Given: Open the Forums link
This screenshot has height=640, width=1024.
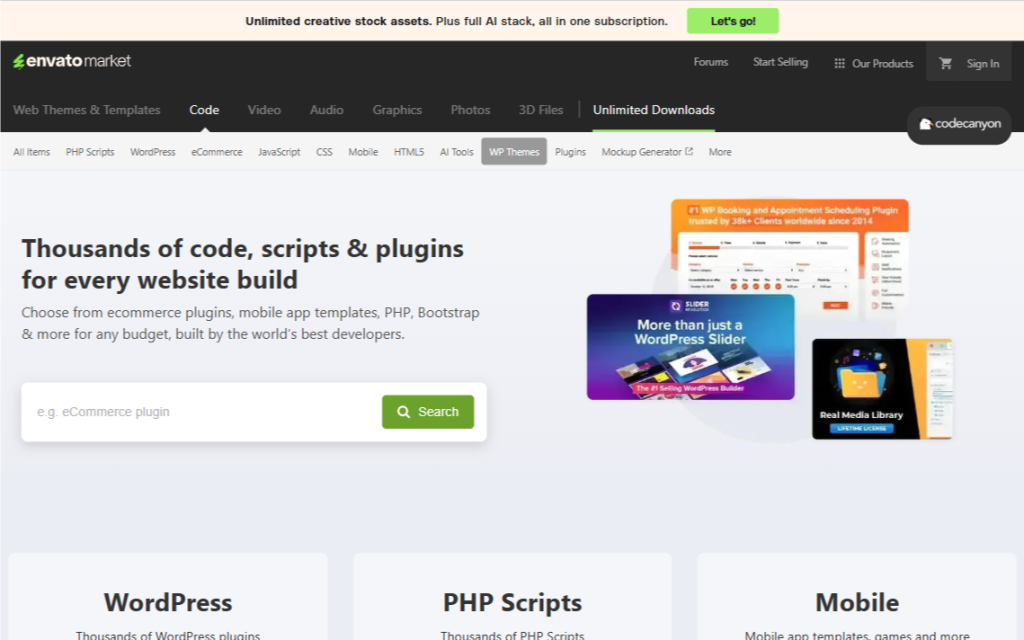Looking at the screenshot, I should [711, 62].
